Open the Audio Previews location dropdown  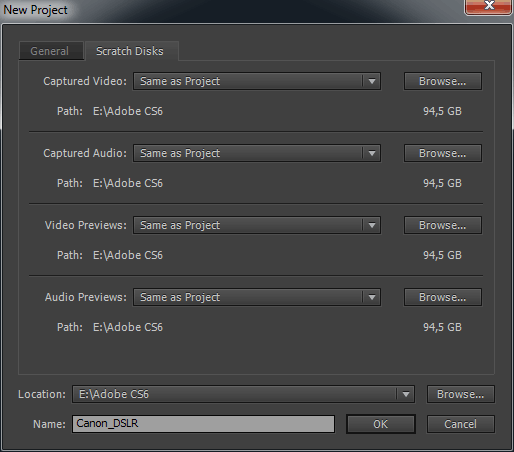tap(257, 297)
